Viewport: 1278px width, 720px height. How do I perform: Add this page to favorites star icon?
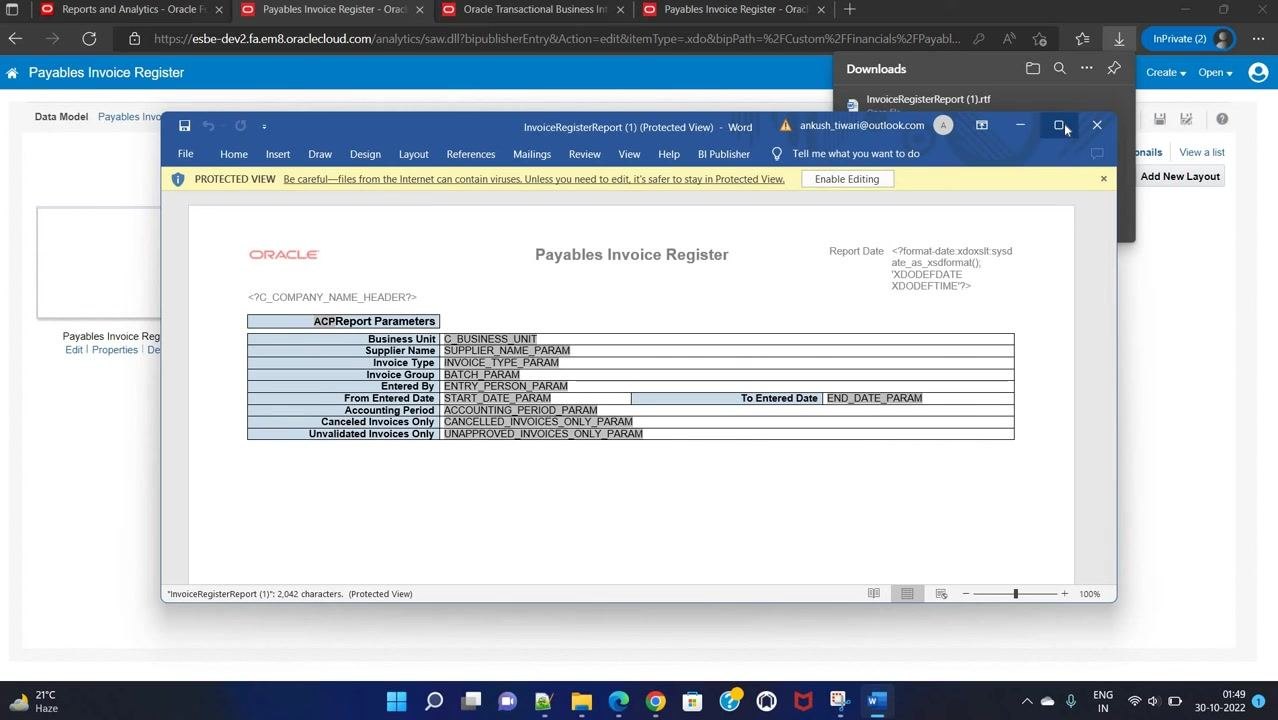click(1040, 39)
